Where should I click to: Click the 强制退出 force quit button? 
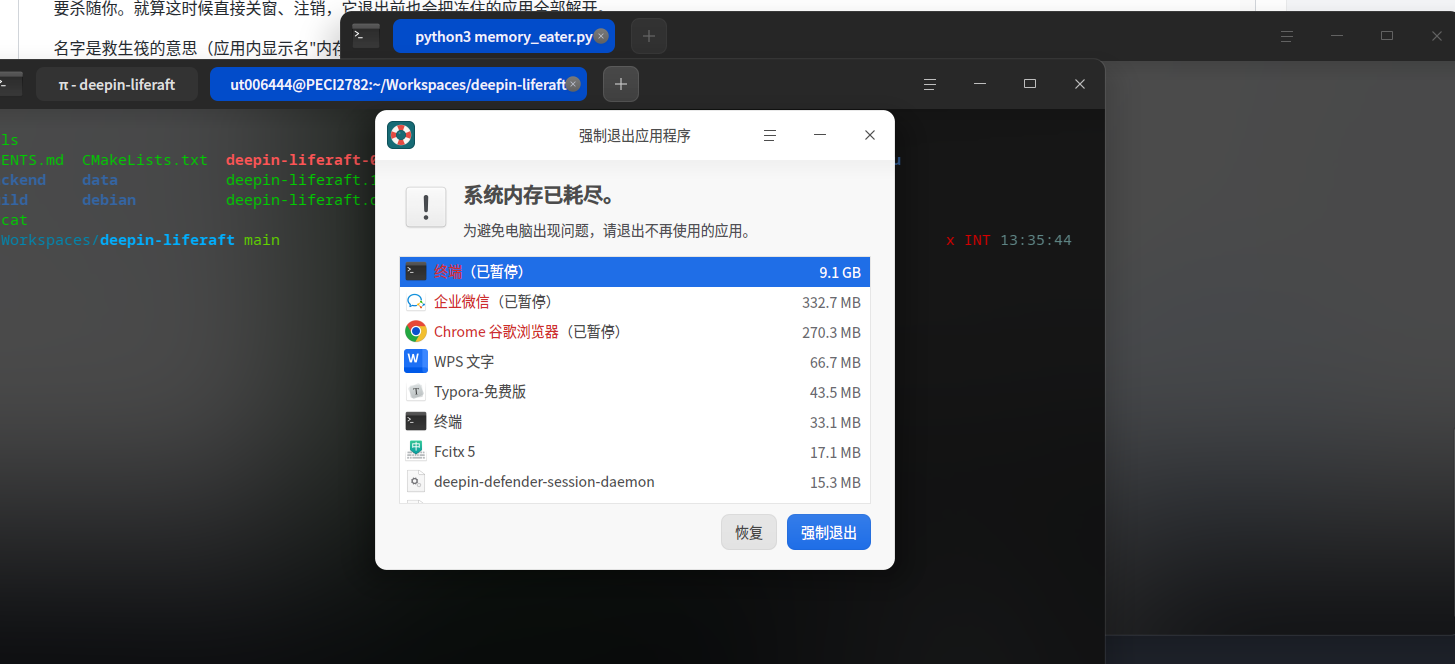pos(829,533)
